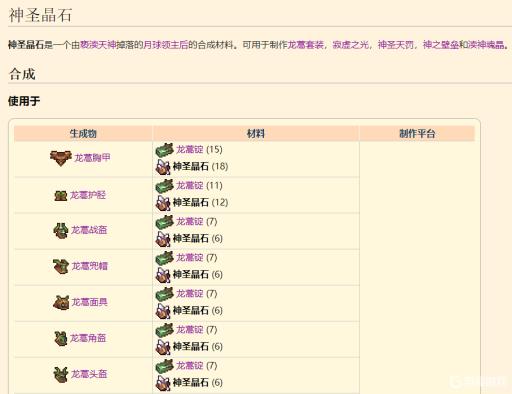Click the 制作平台 column header
The width and height of the screenshot is (512, 394).
[x=417, y=134]
